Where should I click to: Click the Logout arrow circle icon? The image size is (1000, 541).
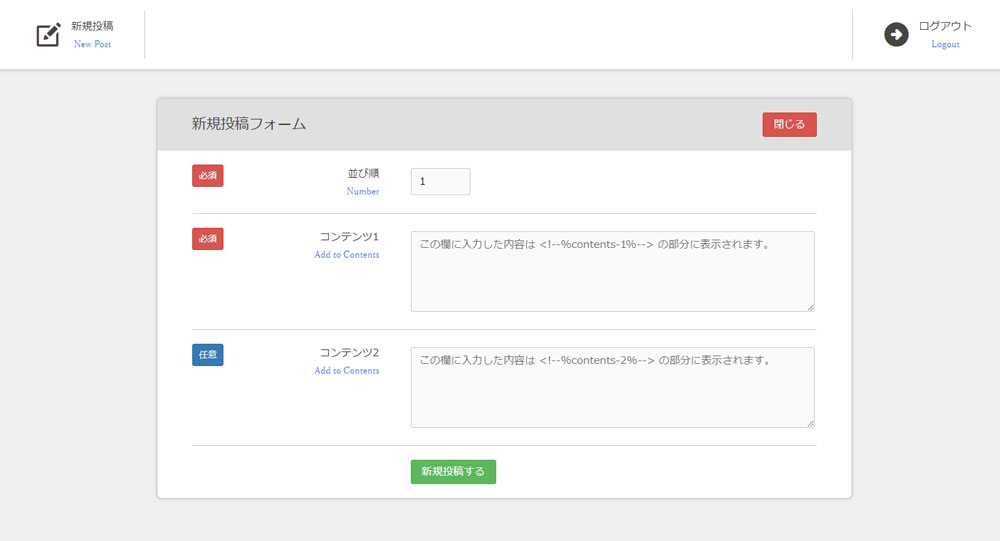click(x=896, y=34)
